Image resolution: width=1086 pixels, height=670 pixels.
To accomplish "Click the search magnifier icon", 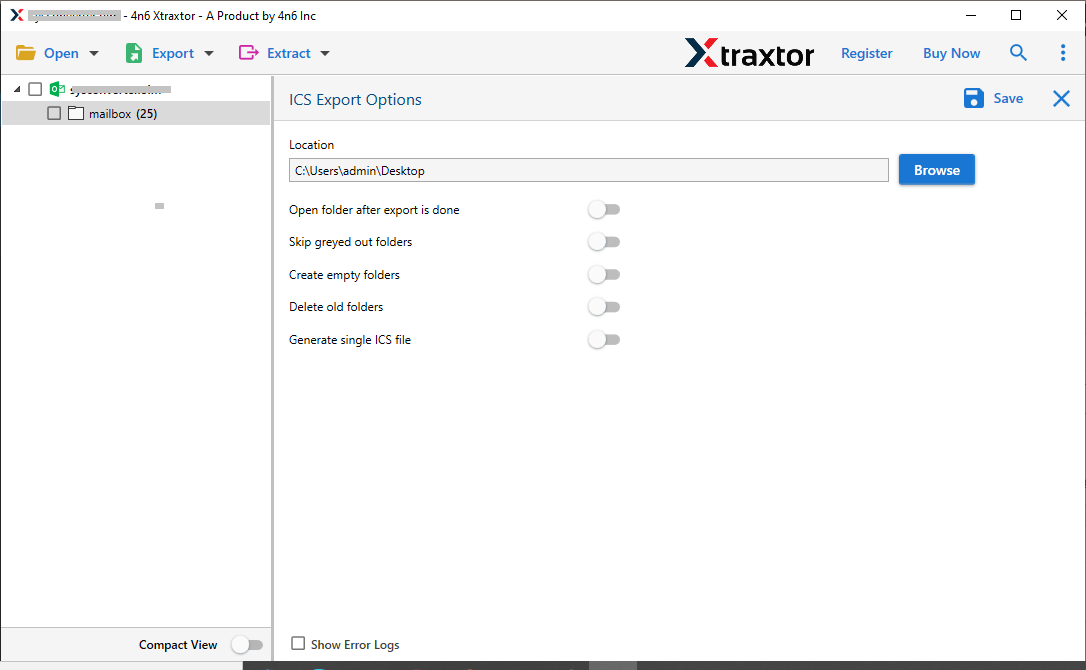I will (1017, 53).
